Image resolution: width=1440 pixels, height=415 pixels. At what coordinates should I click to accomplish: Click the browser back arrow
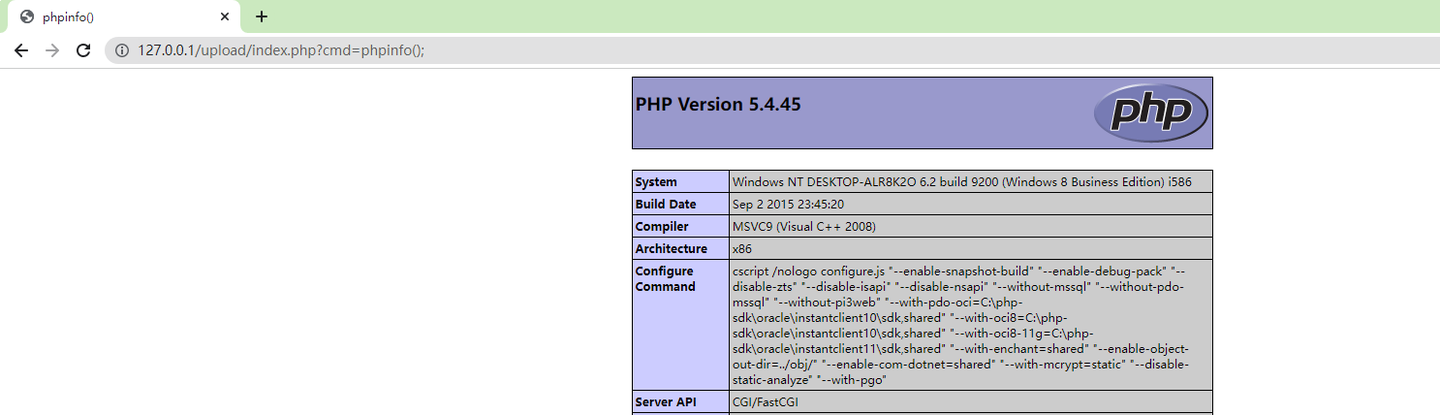click(21, 50)
